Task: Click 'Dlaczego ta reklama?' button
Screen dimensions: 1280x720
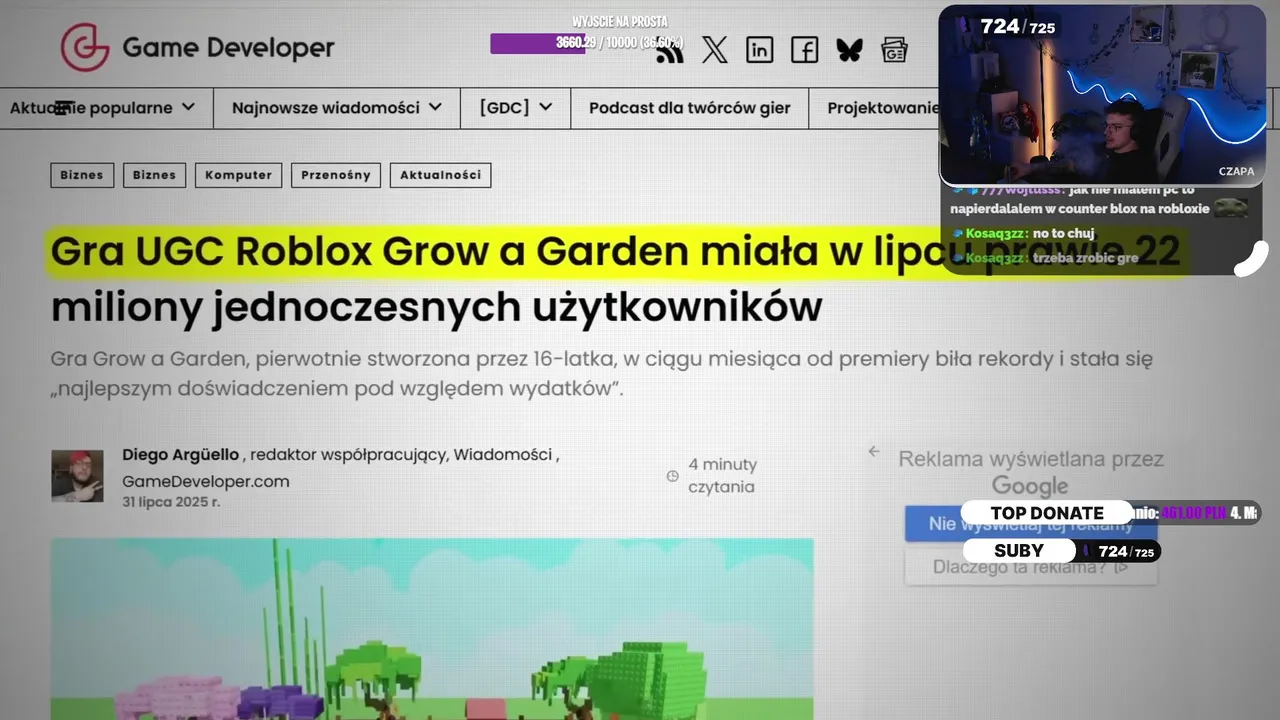Action: coord(1031,567)
